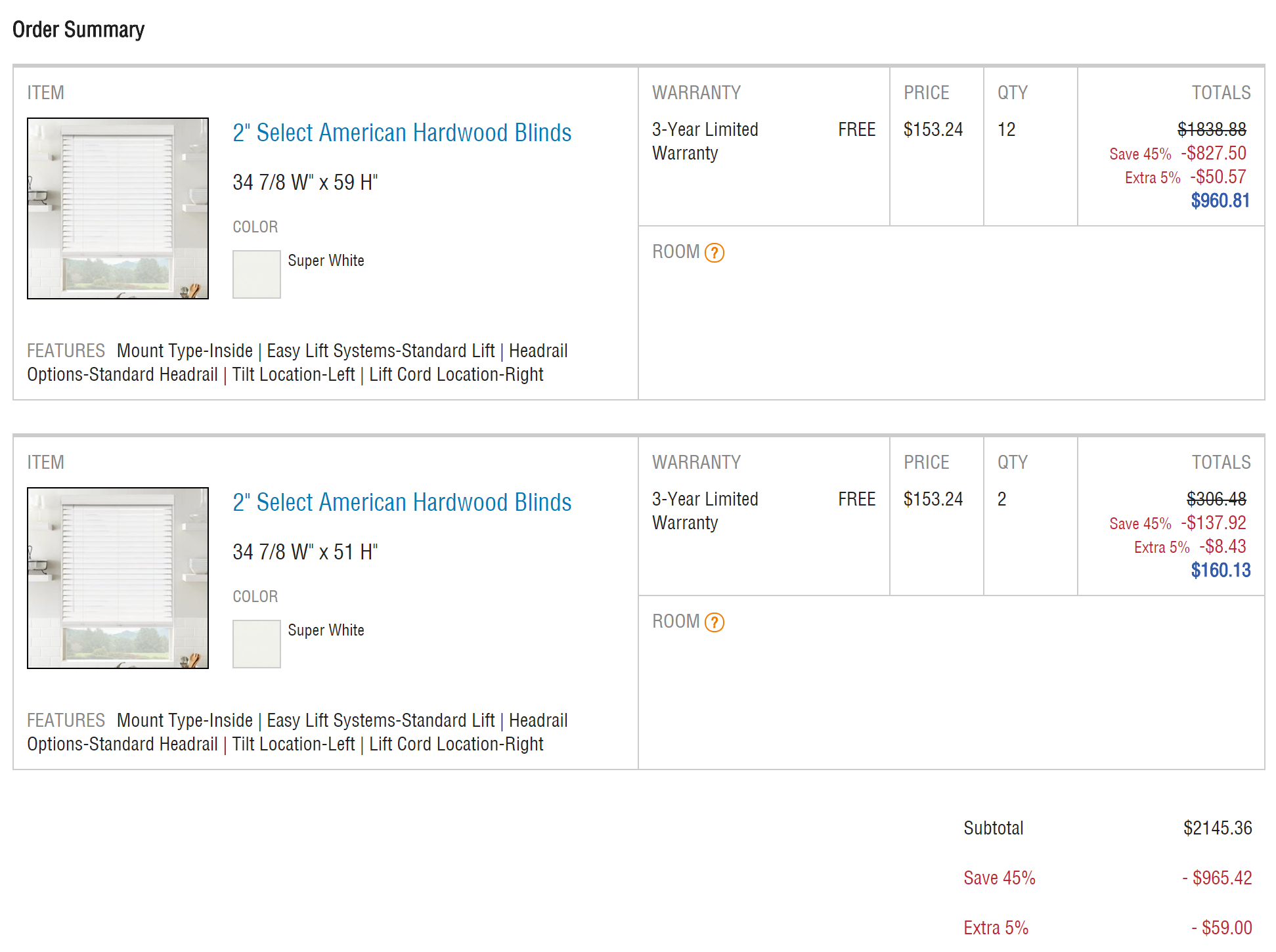Click the ROOM help icon for first item
Screen dimensions: 1276x952
(x=714, y=253)
